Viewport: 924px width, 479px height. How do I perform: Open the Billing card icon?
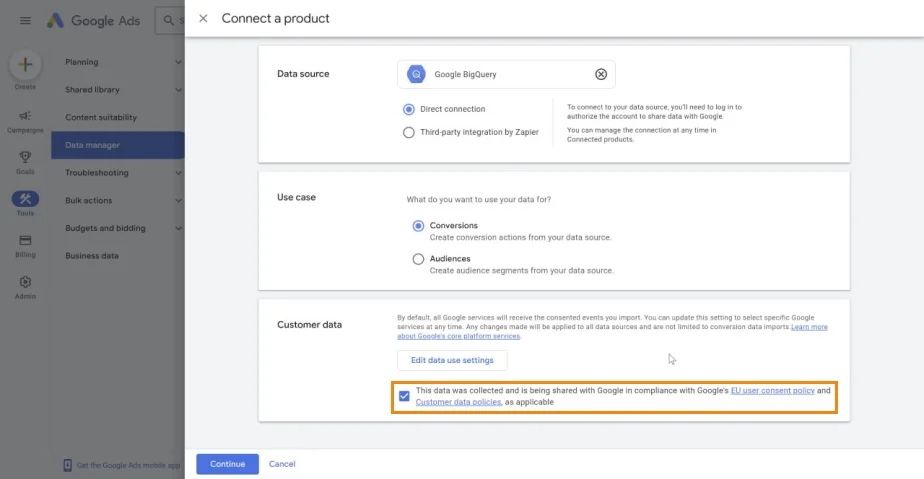coord(25,240)
